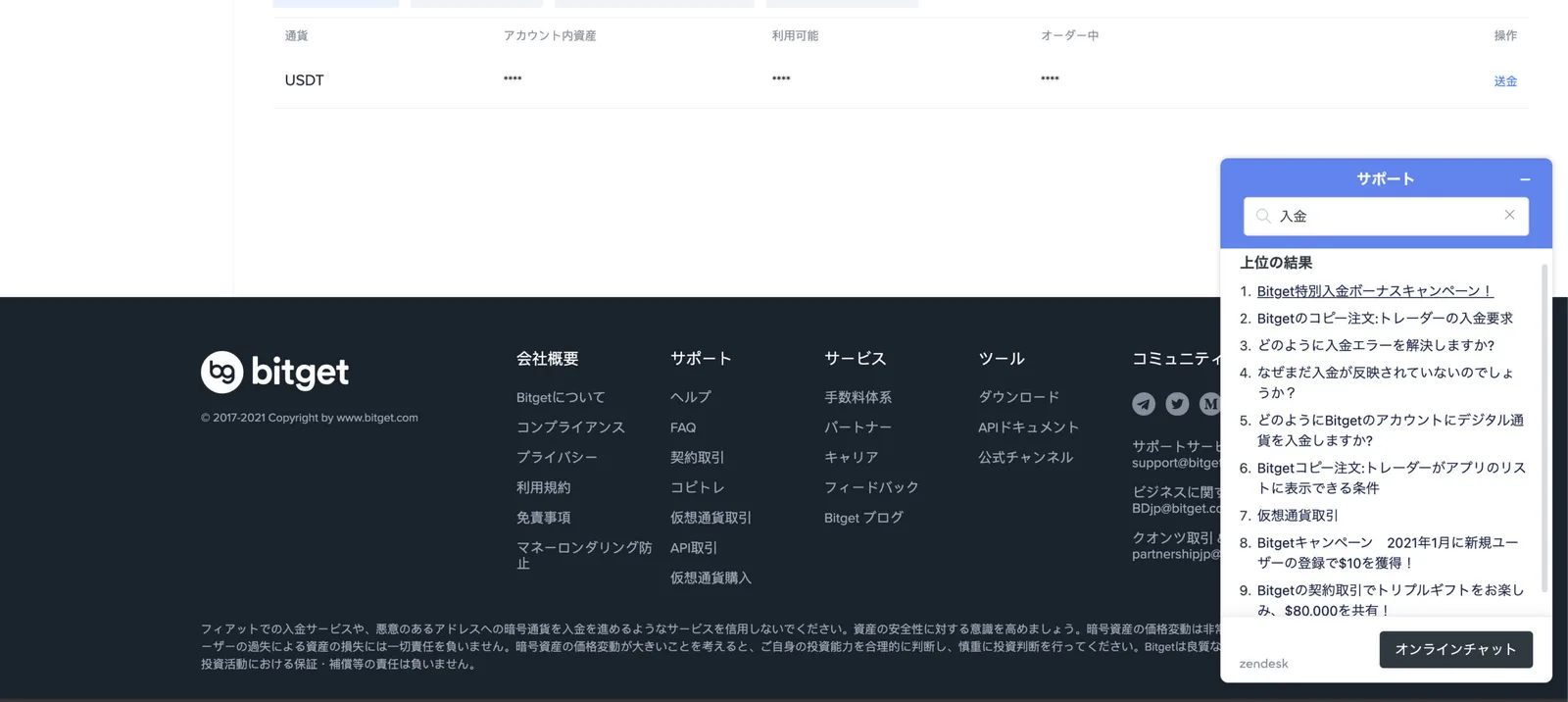1568x702 pixels.
Task: Open result Bitget特別入金ボーナスキャンペーン！
Action: pos(1374,291)
